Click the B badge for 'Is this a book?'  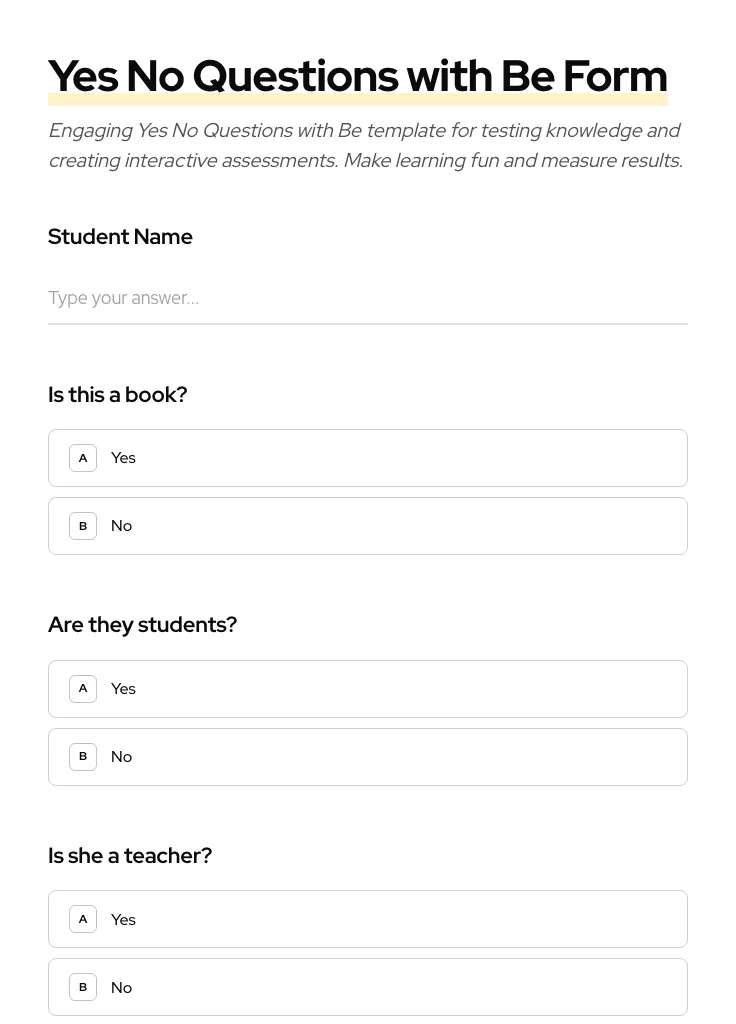(83, 525)
